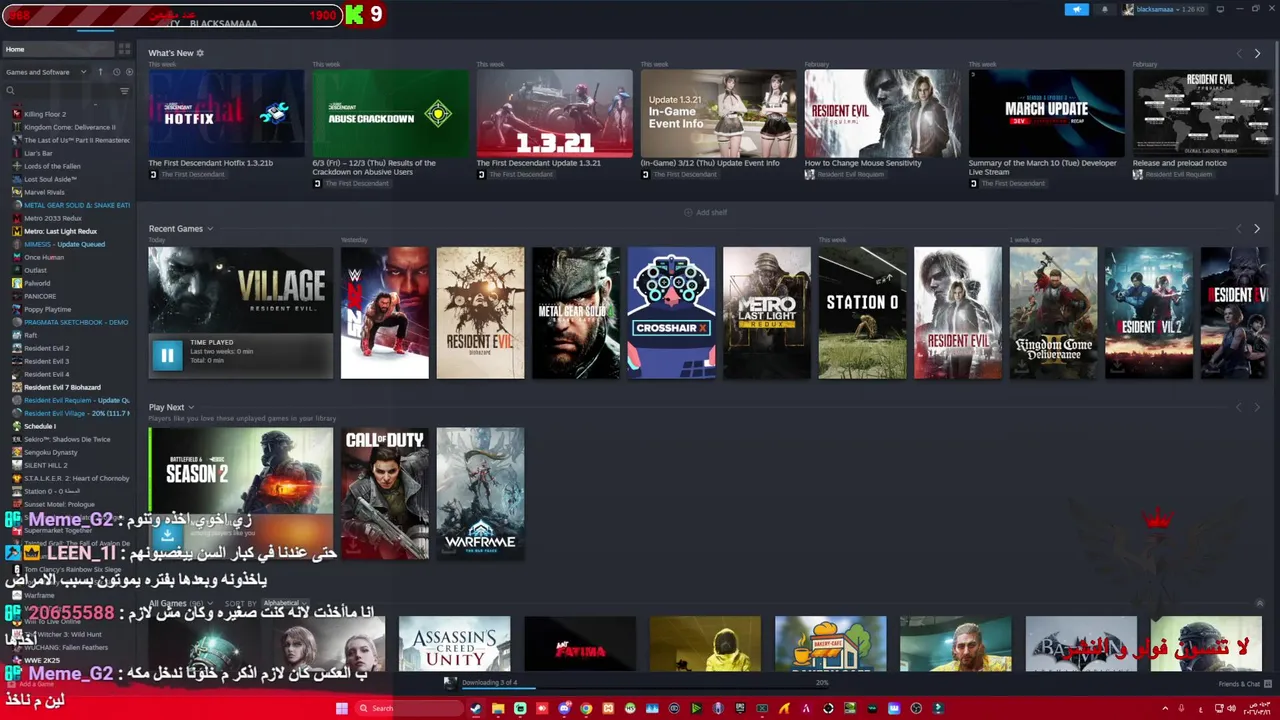Click the blue announcements megaphone button
Image resolution: width=1280 pixels, height=720 pixels.
1076,9
